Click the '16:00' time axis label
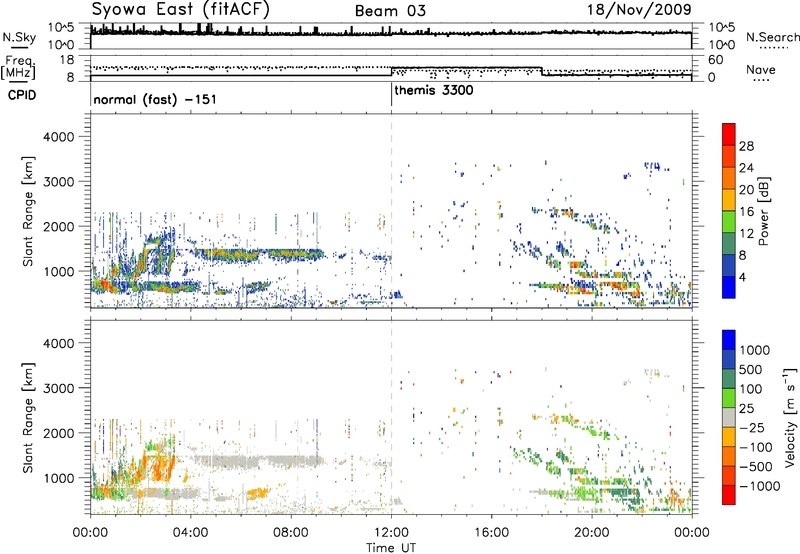Image resolution: width=800 pixels, height=554 pixels. (491, 533)
